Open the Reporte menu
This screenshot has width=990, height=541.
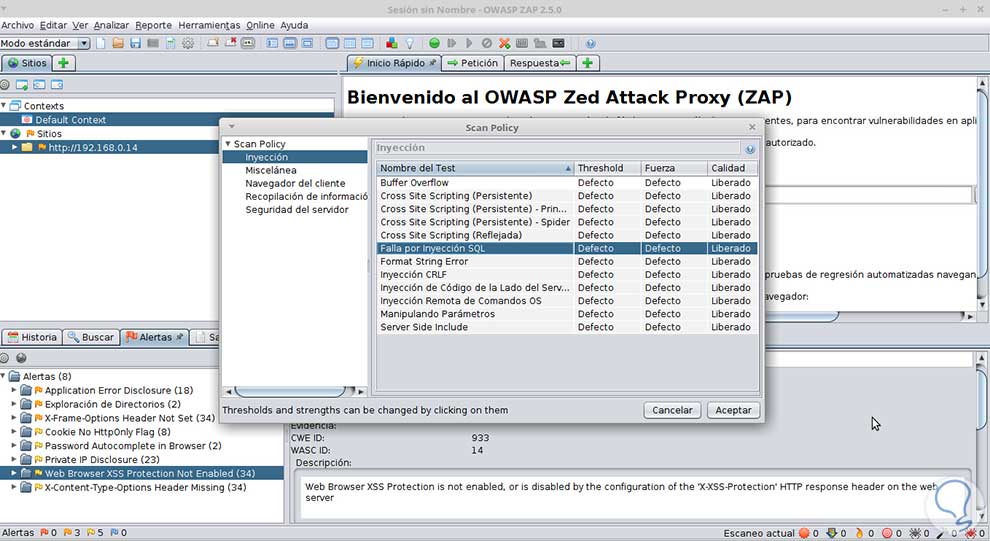pyautogui.click(x=153, y=25)
